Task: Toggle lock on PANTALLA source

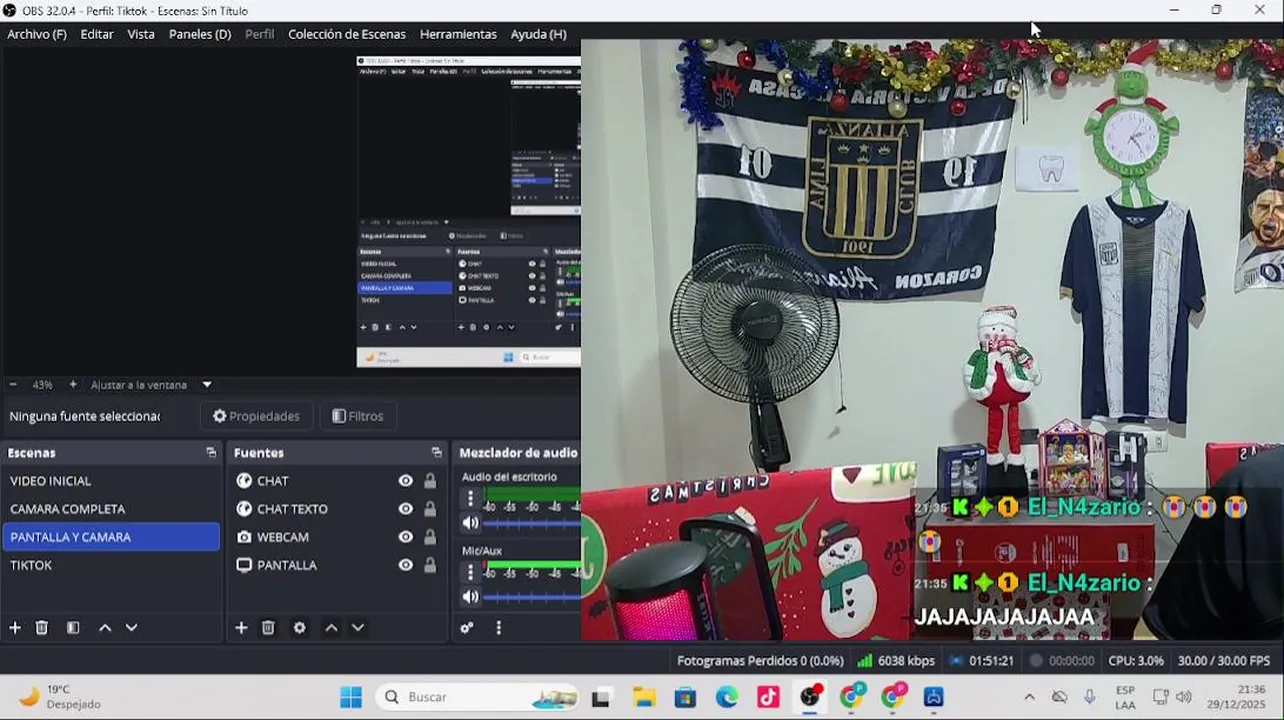Action: (430, 565)
